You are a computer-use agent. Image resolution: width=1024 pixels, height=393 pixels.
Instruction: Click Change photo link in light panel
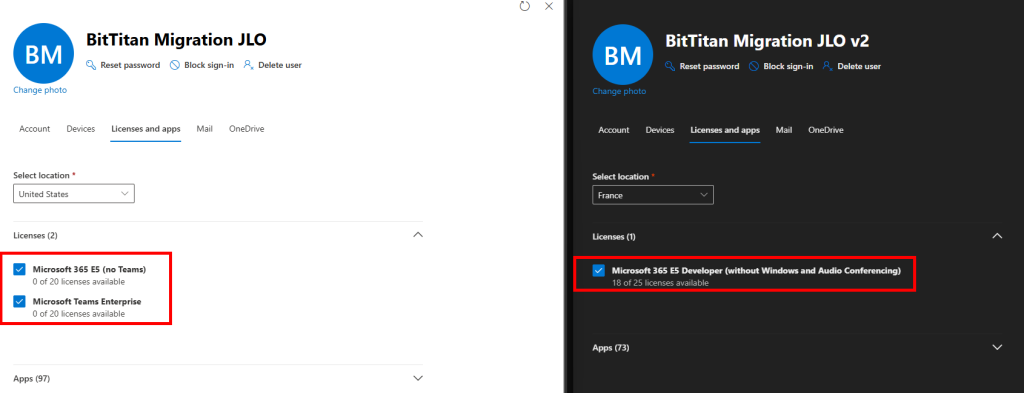pyautogui.click(x=40, y=90)
